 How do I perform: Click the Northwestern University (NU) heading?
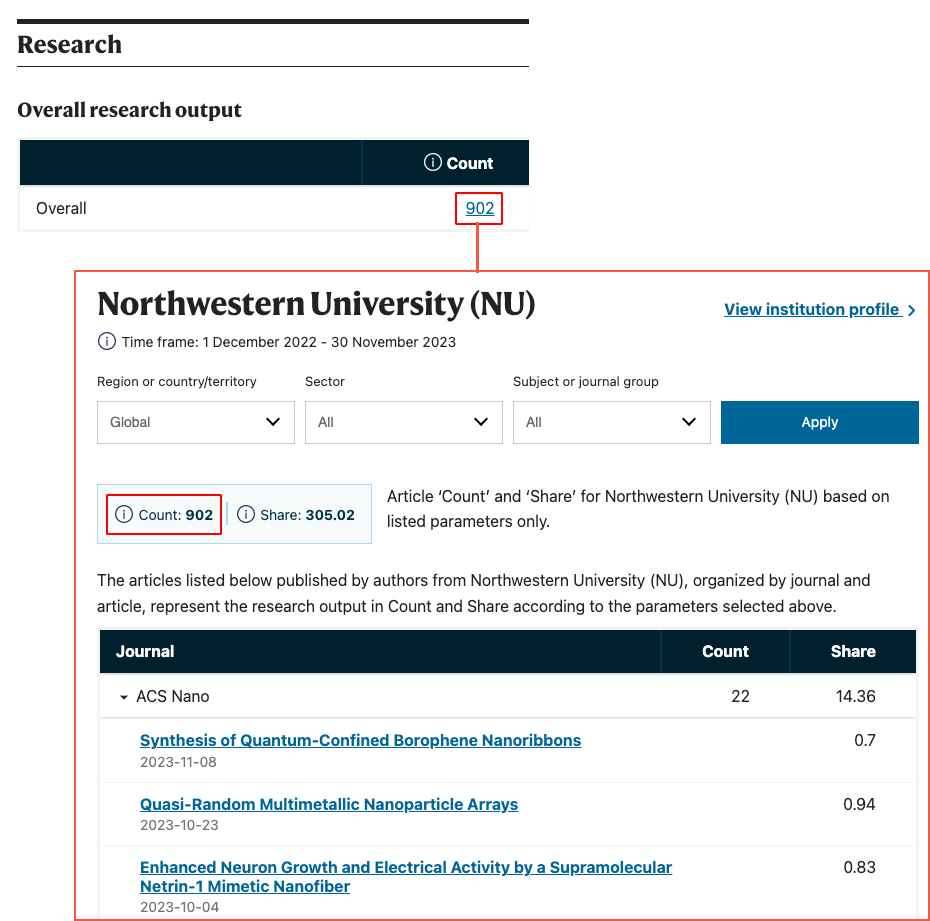(316, 304)
